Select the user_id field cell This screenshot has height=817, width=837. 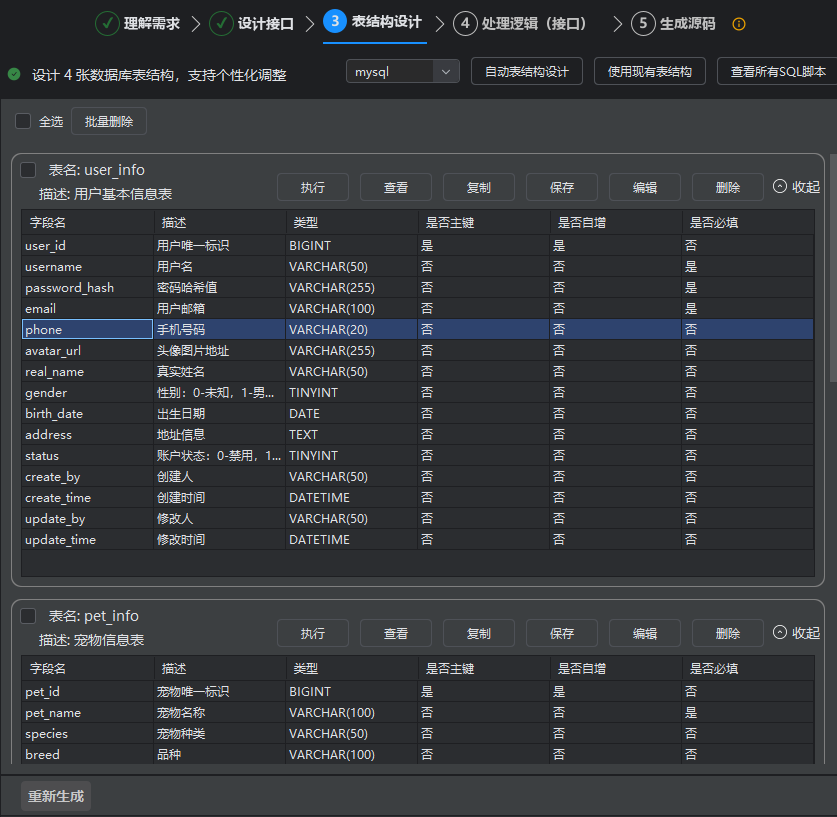pyautogui.click(x=88, y=245)
